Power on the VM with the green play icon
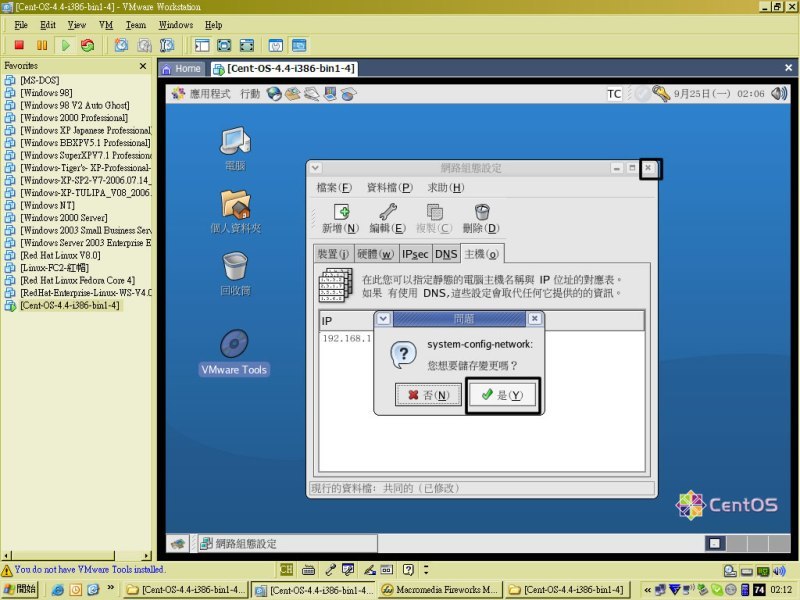 65,45
